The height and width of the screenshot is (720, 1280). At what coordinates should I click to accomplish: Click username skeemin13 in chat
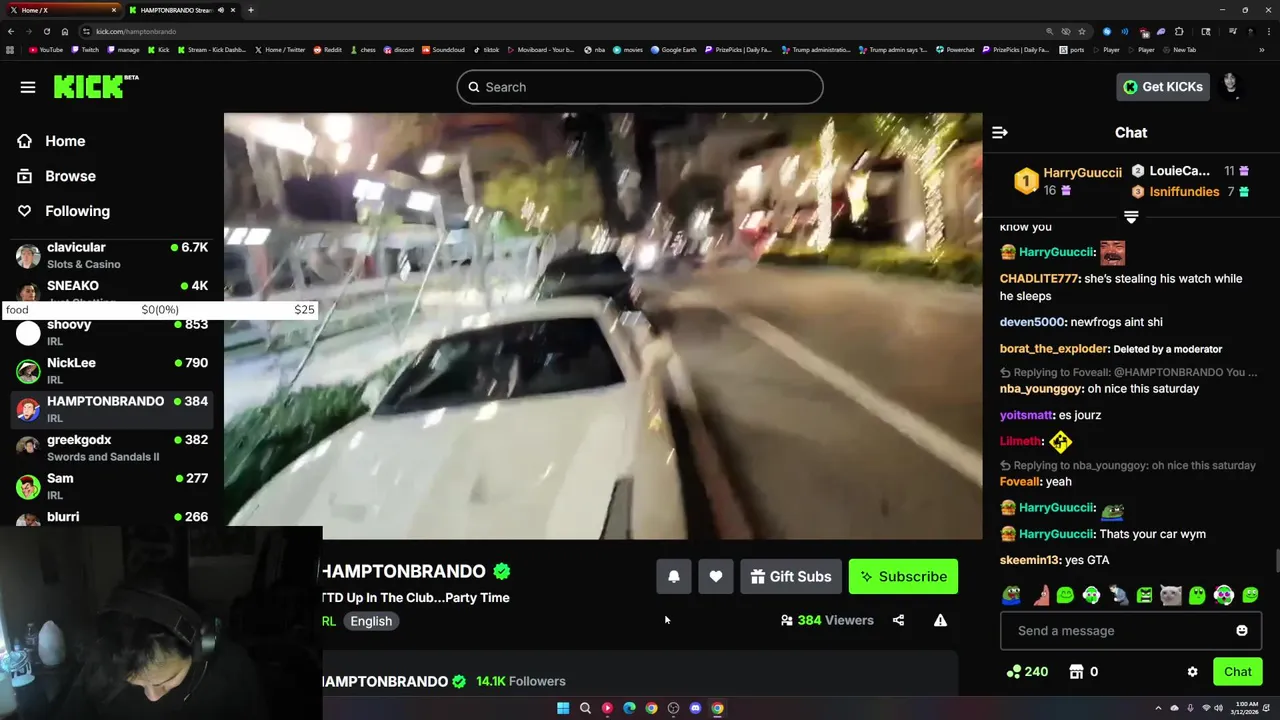[x=1029, y=560]
